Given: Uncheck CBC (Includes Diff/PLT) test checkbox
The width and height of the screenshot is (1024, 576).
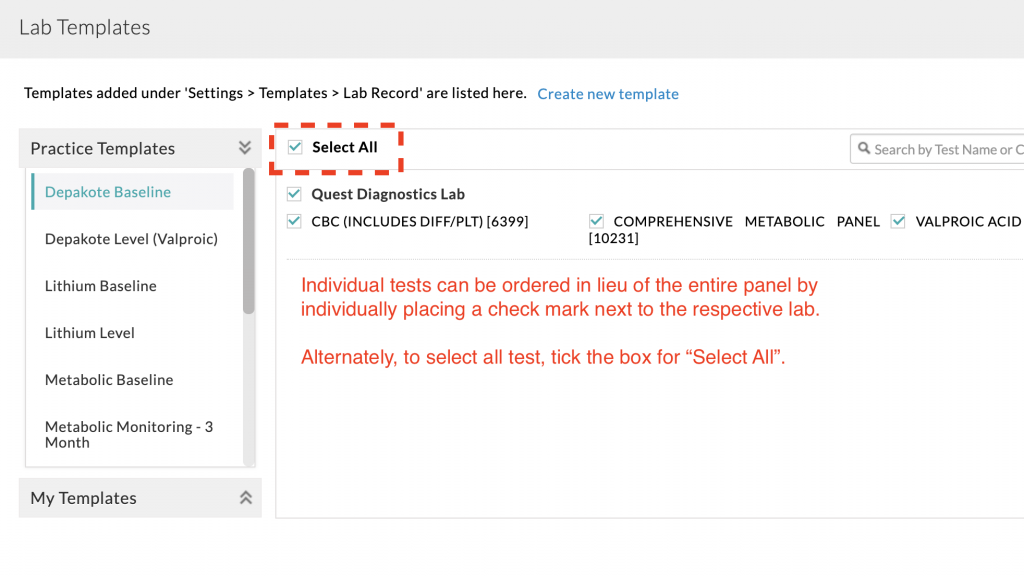Looking at the screenshot, I should point(294,221).
